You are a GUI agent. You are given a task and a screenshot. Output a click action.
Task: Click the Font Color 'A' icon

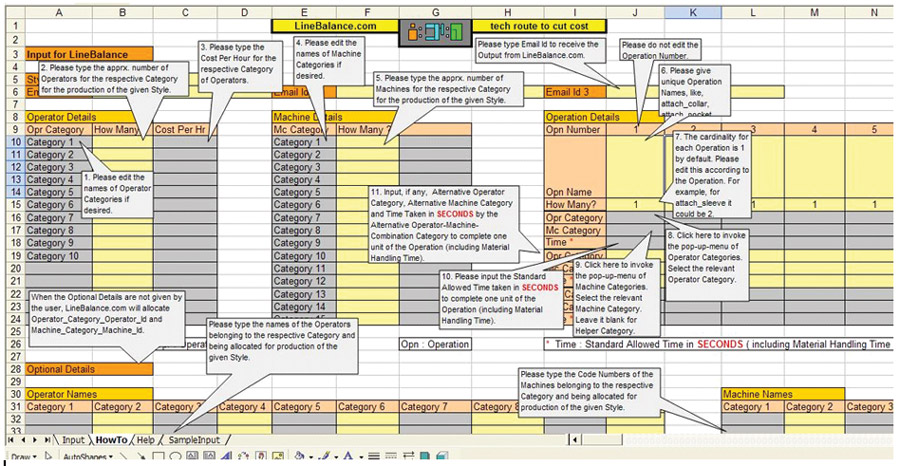(x=348, y=456)
